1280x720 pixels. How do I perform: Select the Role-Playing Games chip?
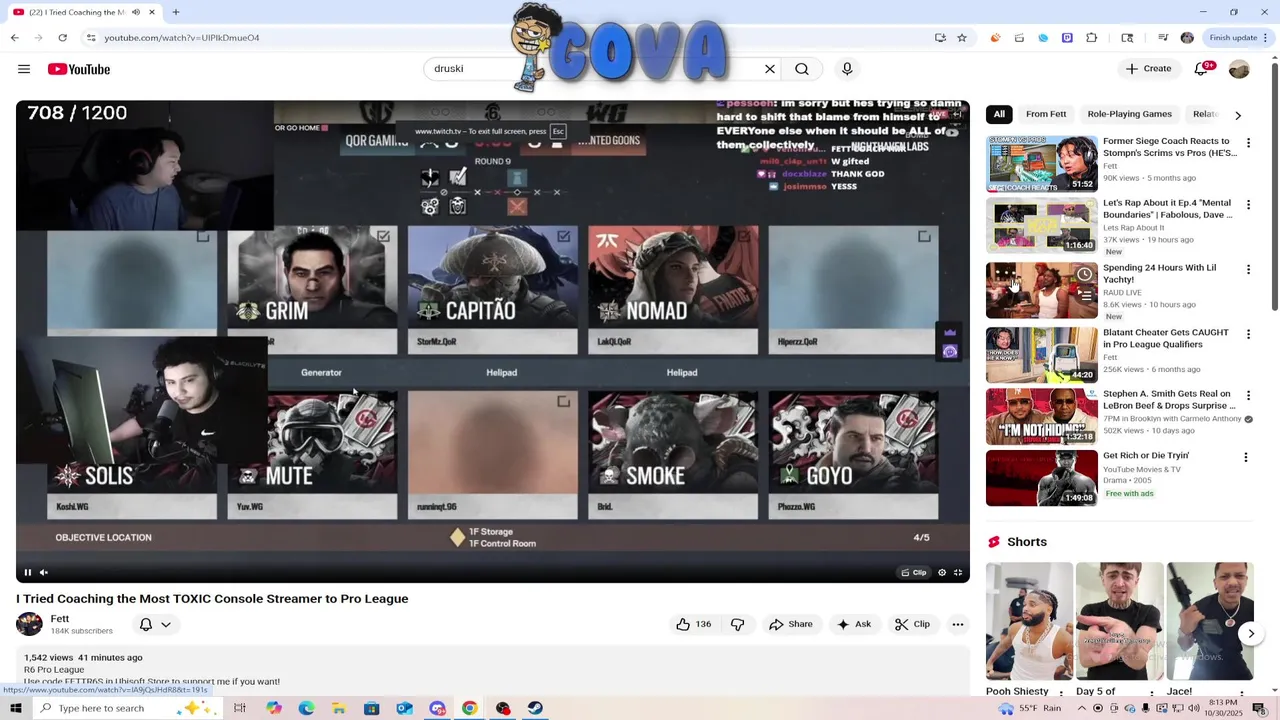[1129, 114]
